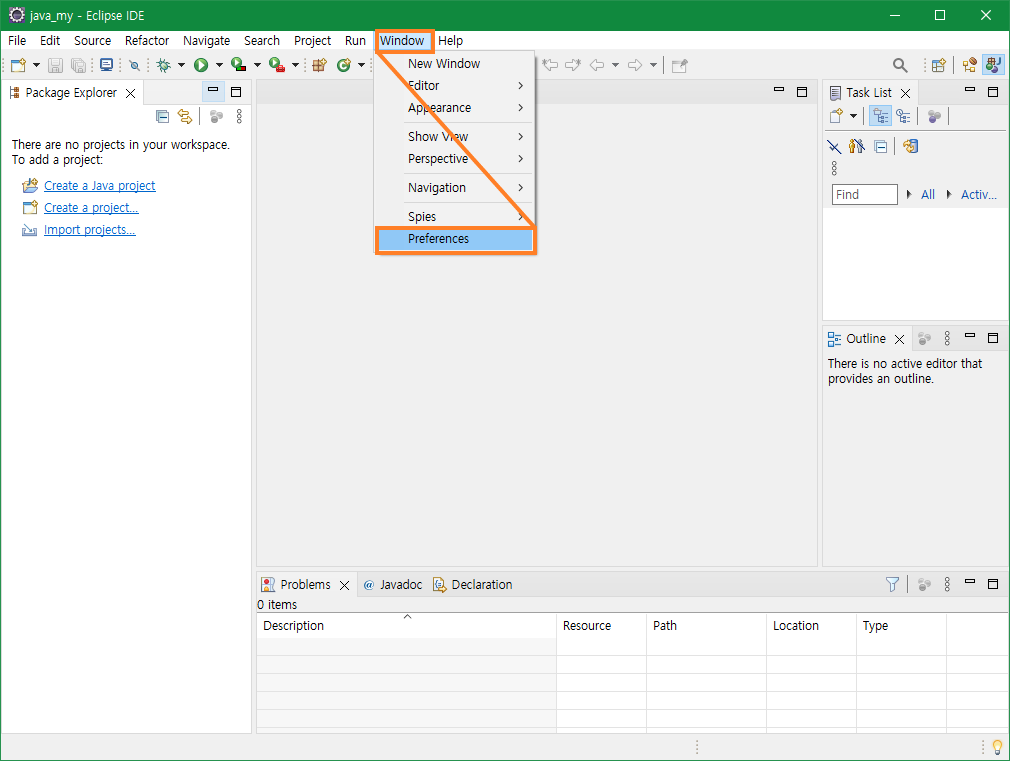Toggle Hide Completed Tasks icon in Task List
The width and height of the screenshot is (1010, 761).
tap(834, 147)
